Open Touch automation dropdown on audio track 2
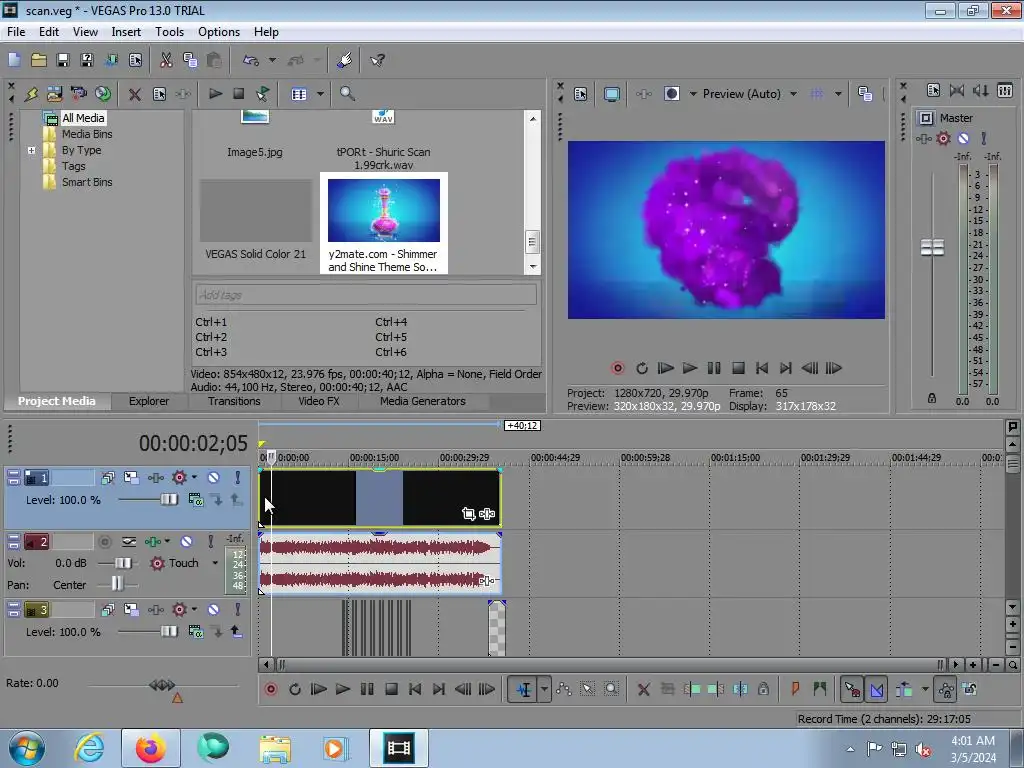The height and width of the screenshot is (768, 1024). click(x=215, y=563)
